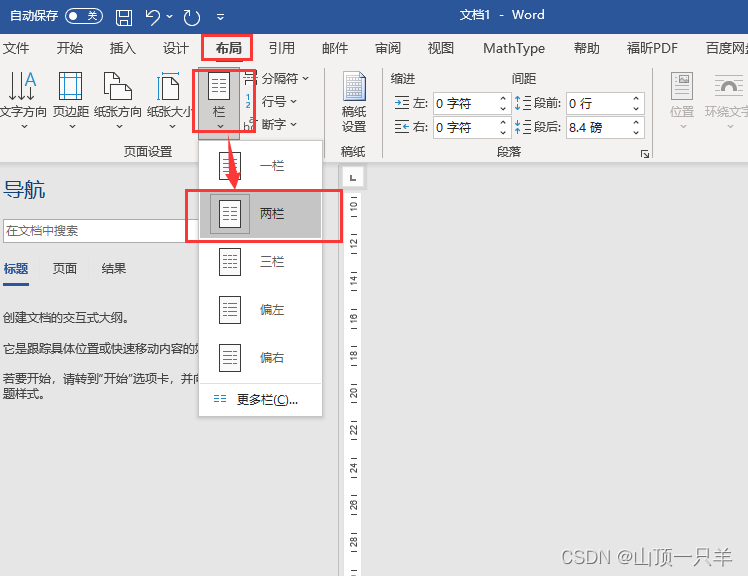The height and width of the screenshot is (576, 748).
Task: Open the 段落 paragraph dialog launcher
Action: (645, 154)
